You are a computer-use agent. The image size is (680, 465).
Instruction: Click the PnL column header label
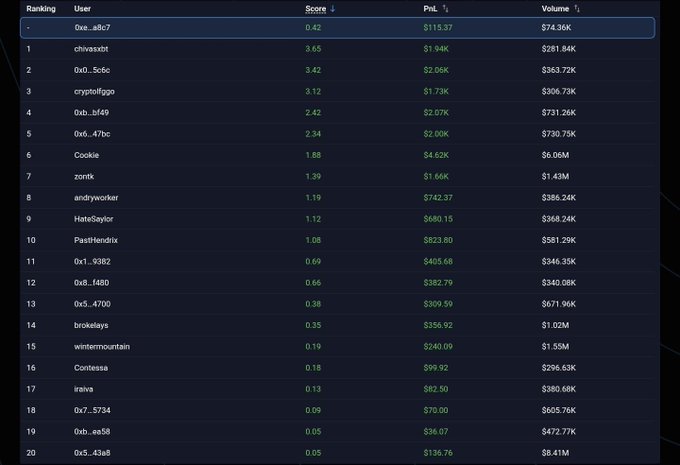point(430,9)
